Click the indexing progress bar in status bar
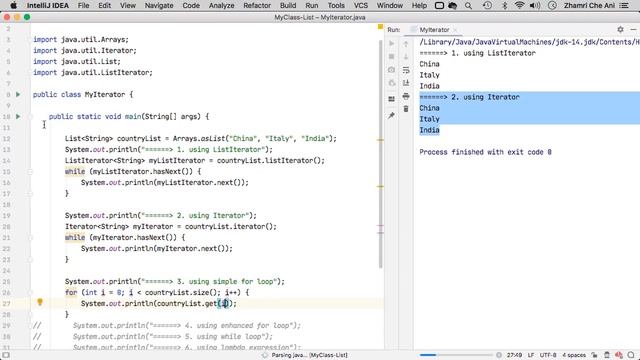Image resolution: width=640 pixels, height=360 pixels. pos(456,355)
